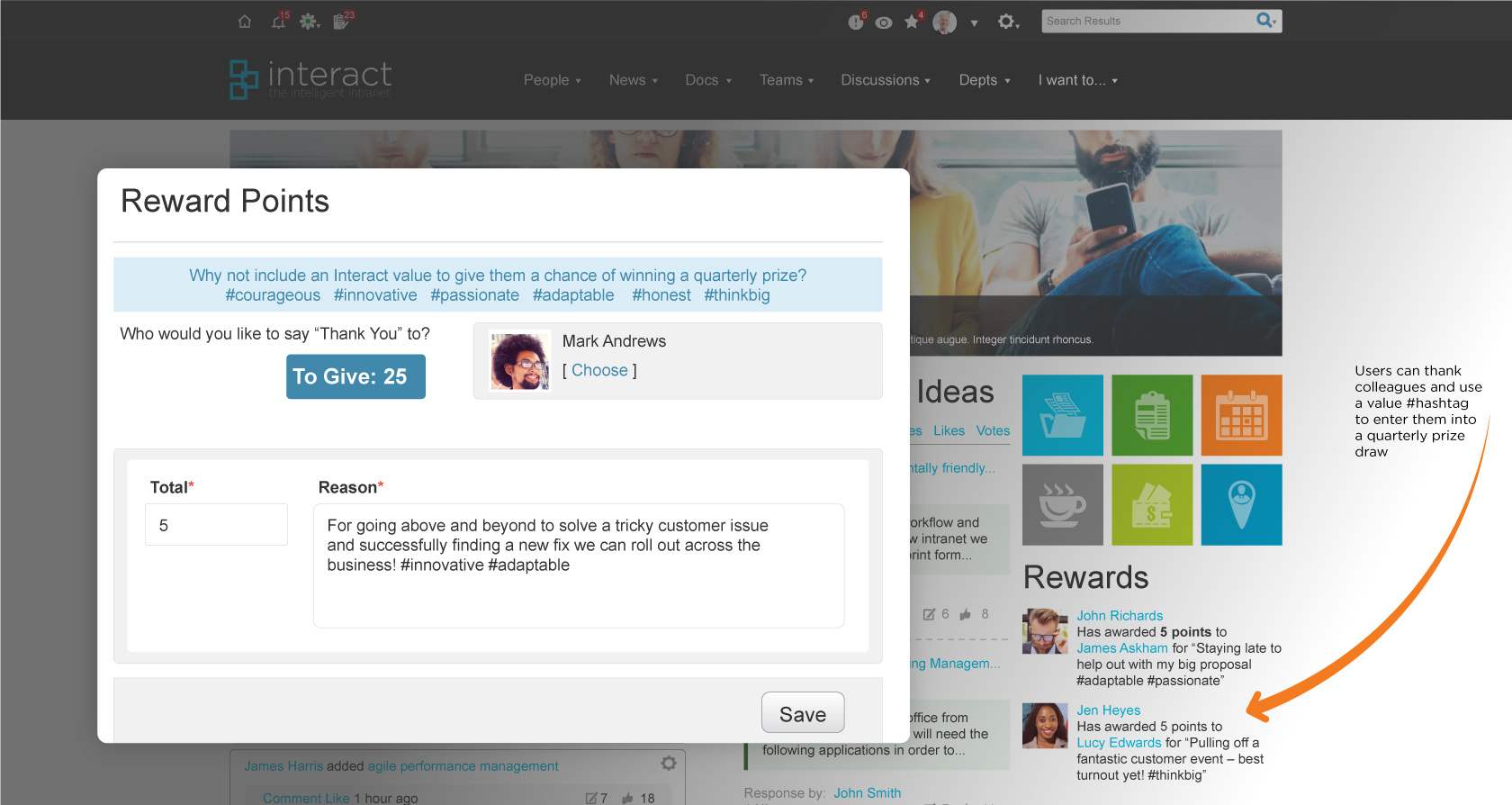Open the News menu
1512x805 pixels.
tap(634, 80)
